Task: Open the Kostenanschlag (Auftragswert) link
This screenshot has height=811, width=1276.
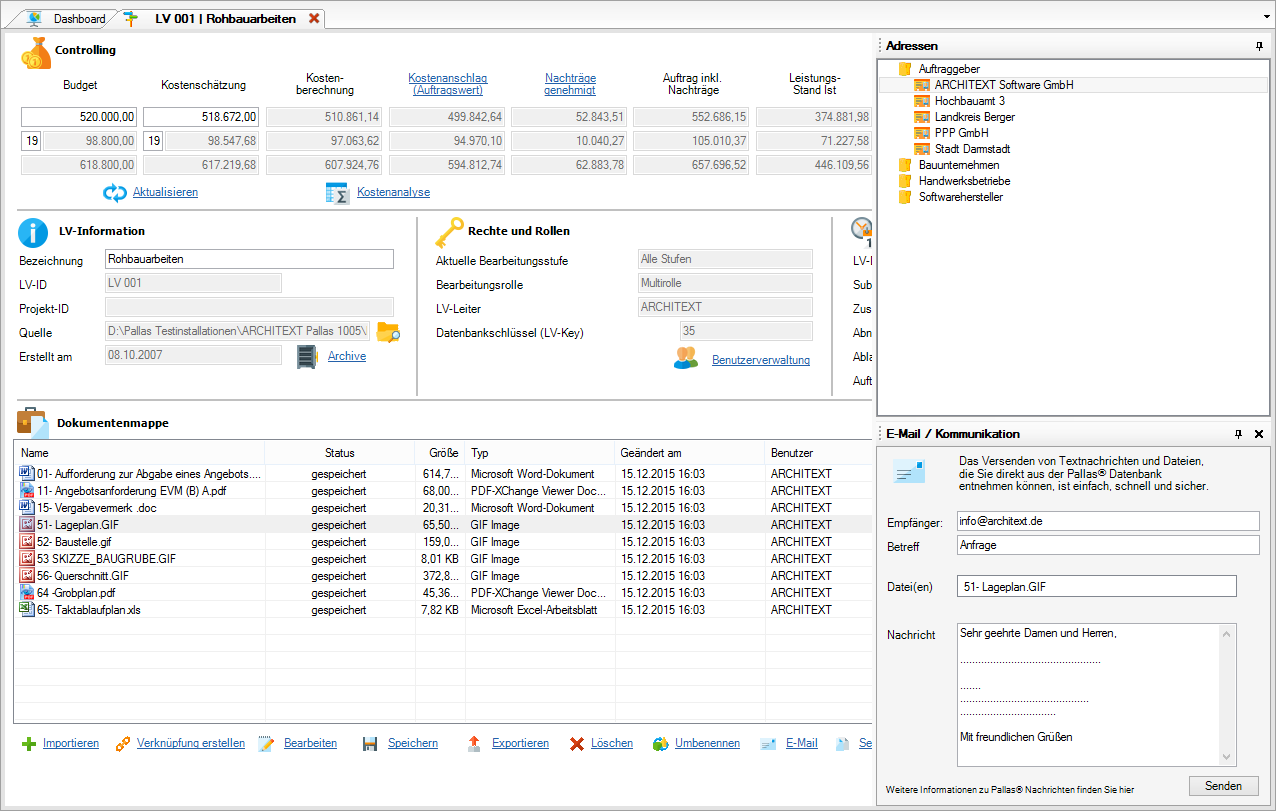Action: click(446, 84)
